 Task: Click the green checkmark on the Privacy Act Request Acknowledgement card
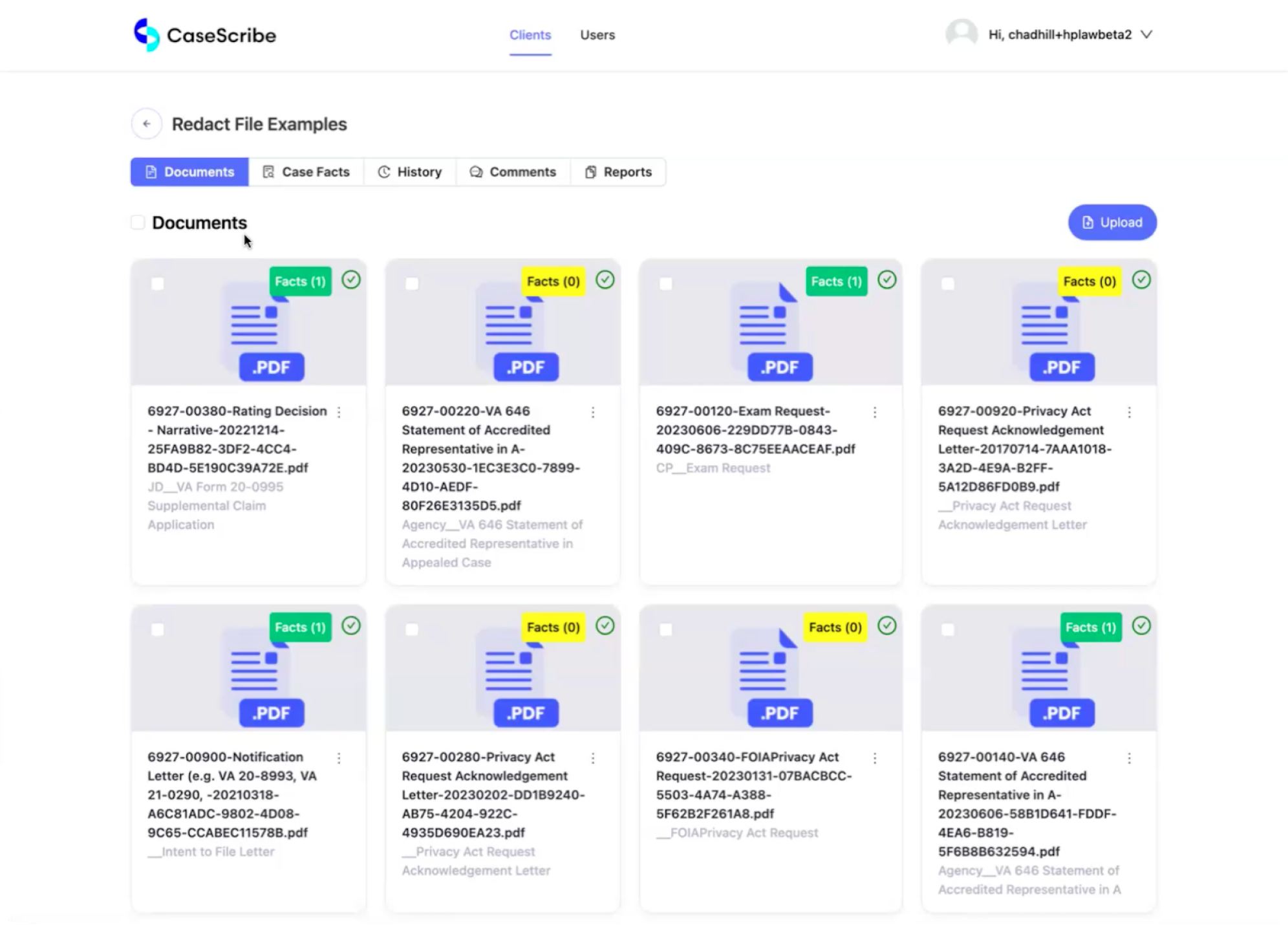[x=1142, y=280]
